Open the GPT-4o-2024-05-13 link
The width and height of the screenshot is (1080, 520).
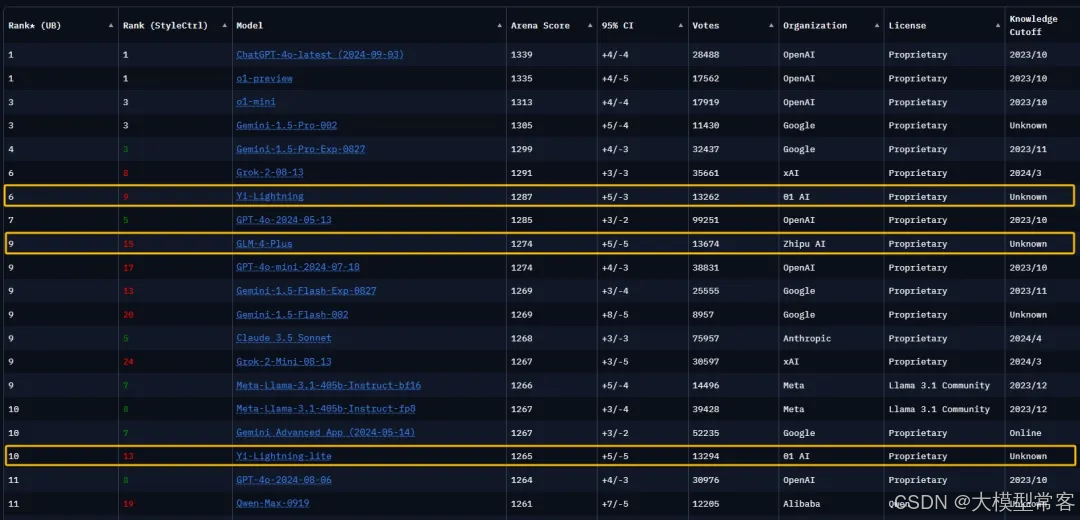pos(284,220)
